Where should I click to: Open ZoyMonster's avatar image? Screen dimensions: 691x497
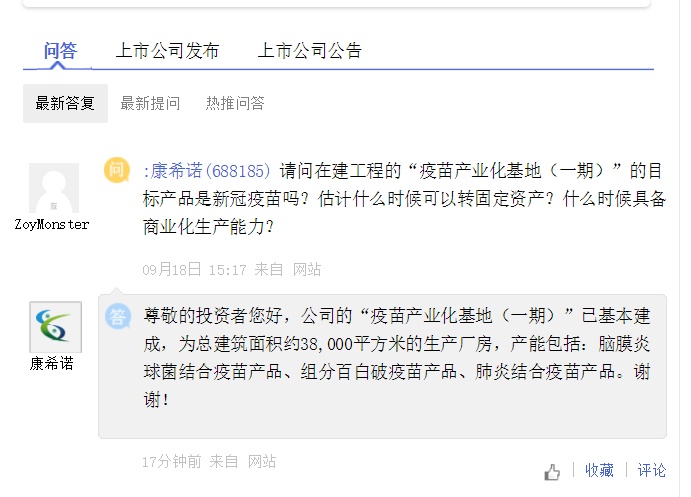point(53,188)
